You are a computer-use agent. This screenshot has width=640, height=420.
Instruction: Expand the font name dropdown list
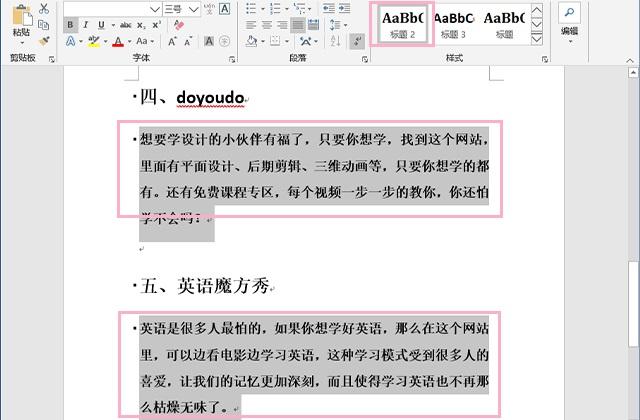point(154,9)
